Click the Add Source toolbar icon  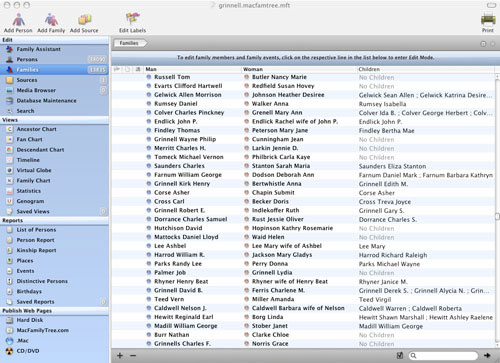(x=84, y=23)
